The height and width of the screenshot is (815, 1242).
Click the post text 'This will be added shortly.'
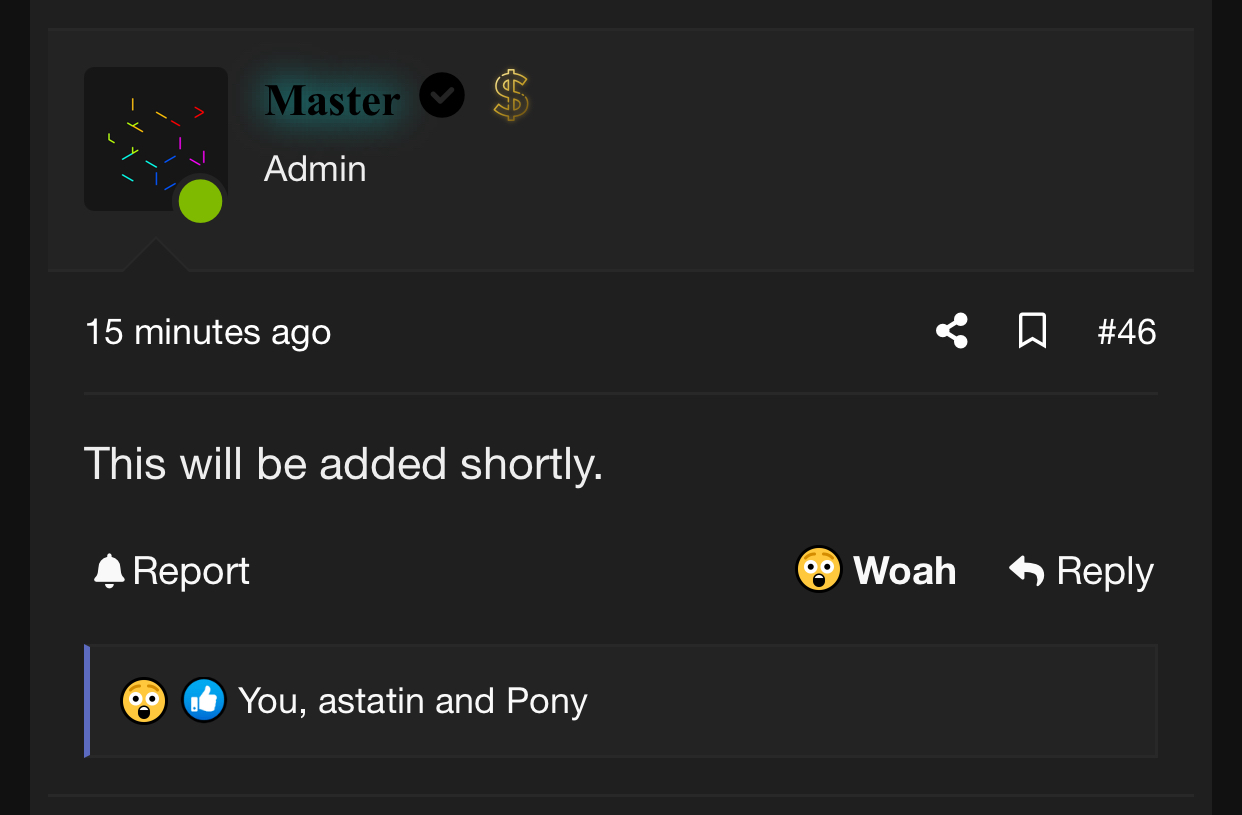[343, 464]
